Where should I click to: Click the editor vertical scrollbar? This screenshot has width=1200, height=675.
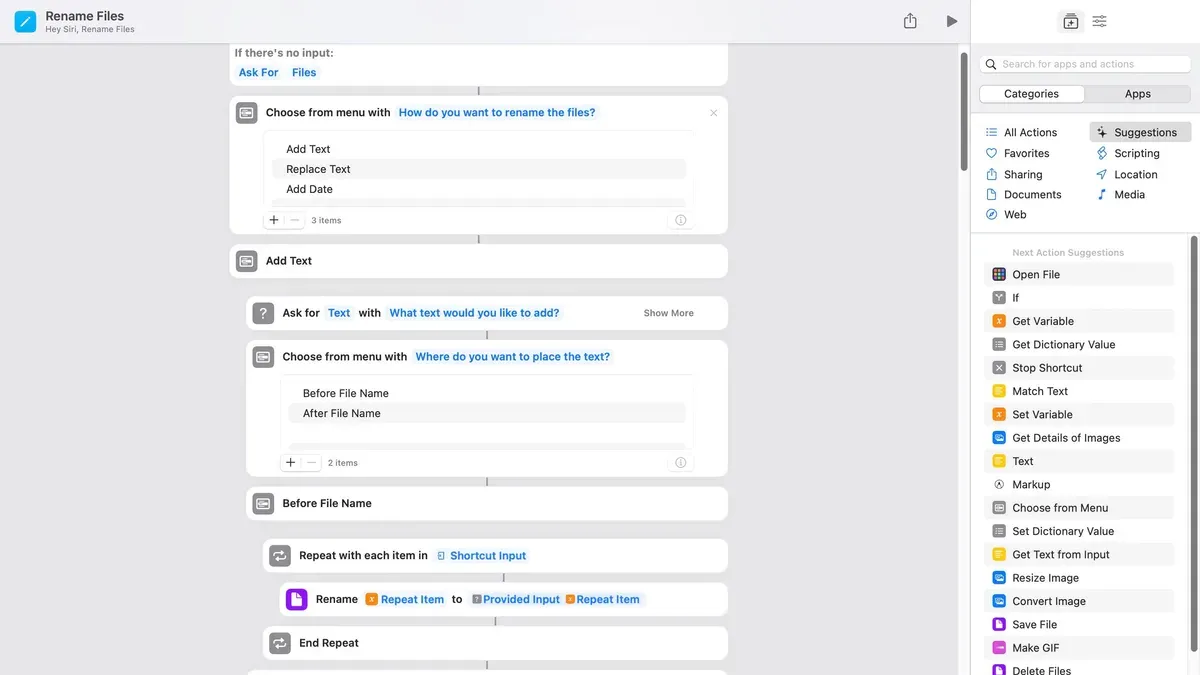click(964, 110)
